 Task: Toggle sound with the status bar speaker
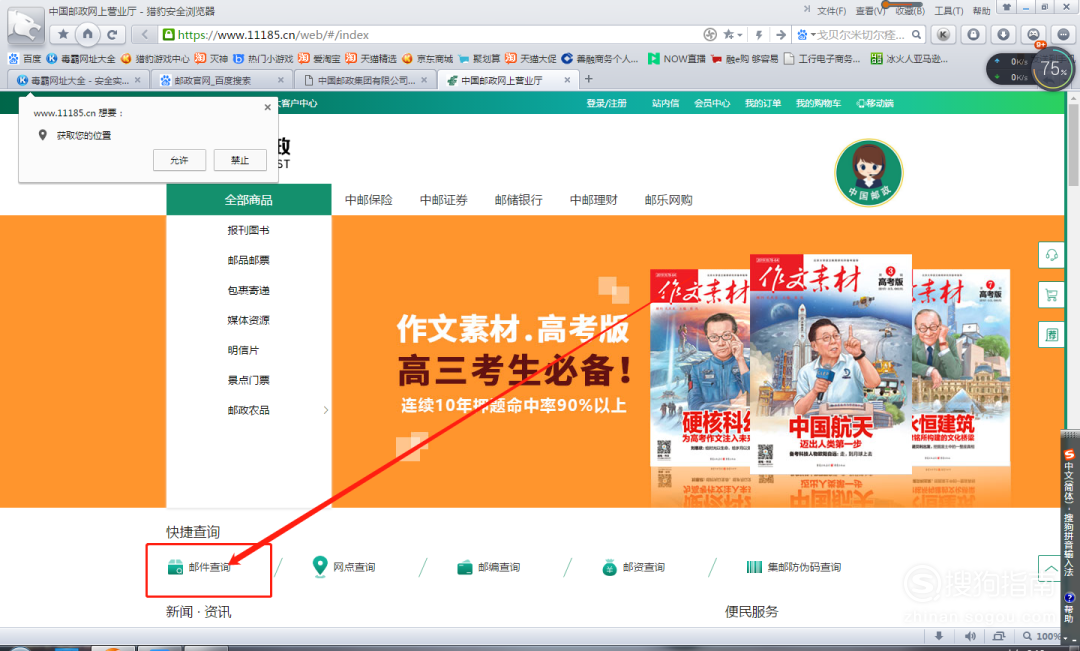(x=970, y=636)
